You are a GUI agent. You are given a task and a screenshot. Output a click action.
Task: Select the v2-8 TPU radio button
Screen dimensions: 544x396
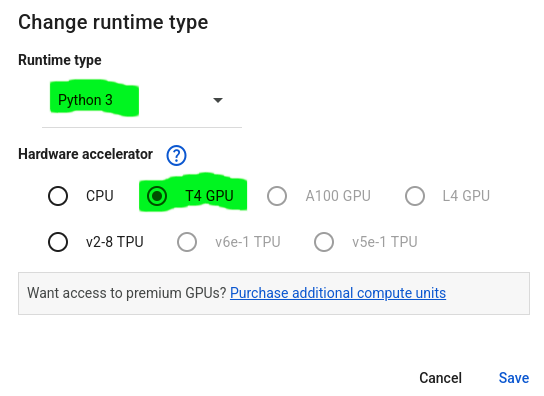(x=58, y=242)
